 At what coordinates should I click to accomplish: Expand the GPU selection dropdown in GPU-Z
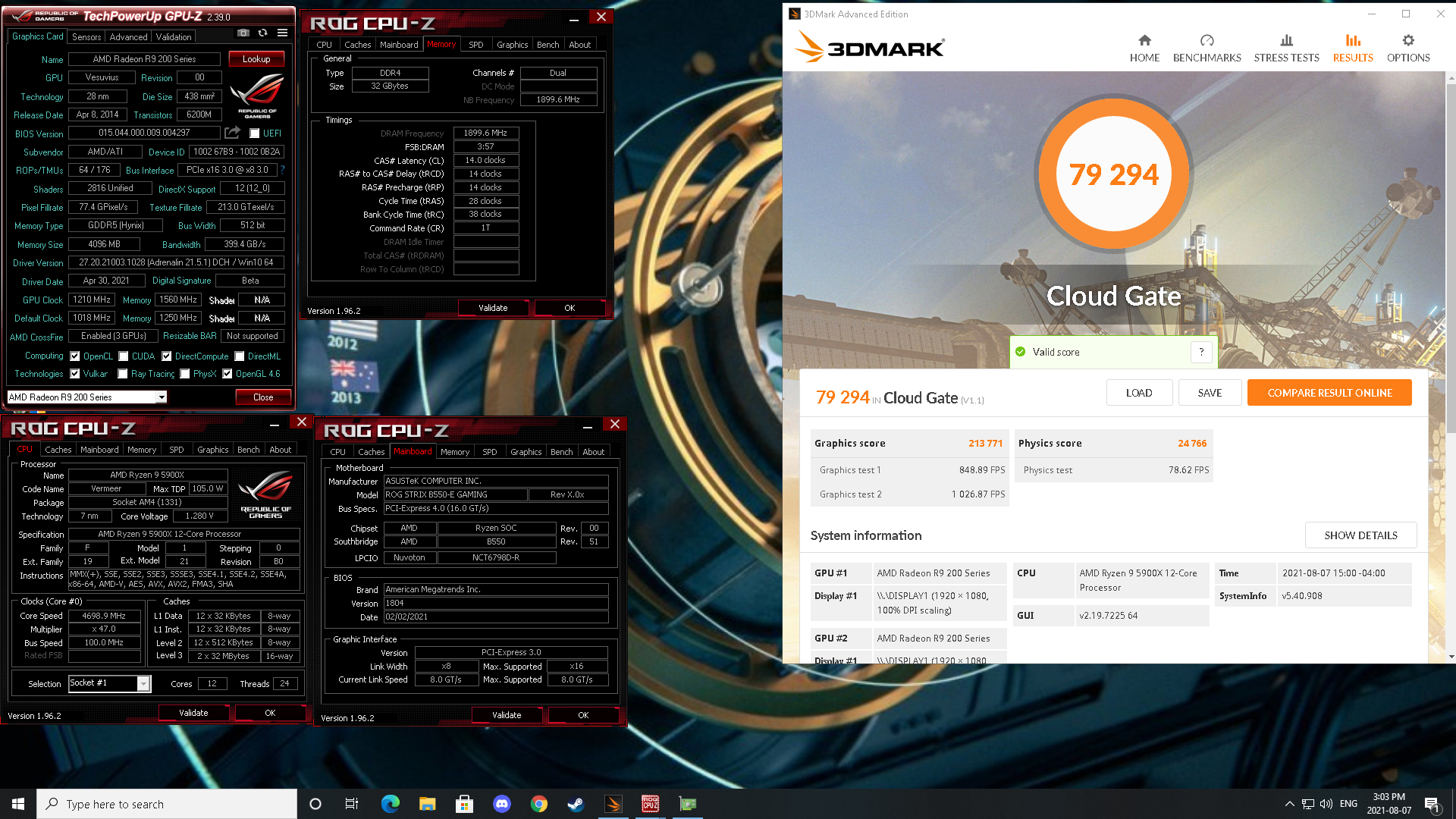(x=161, y=397)
